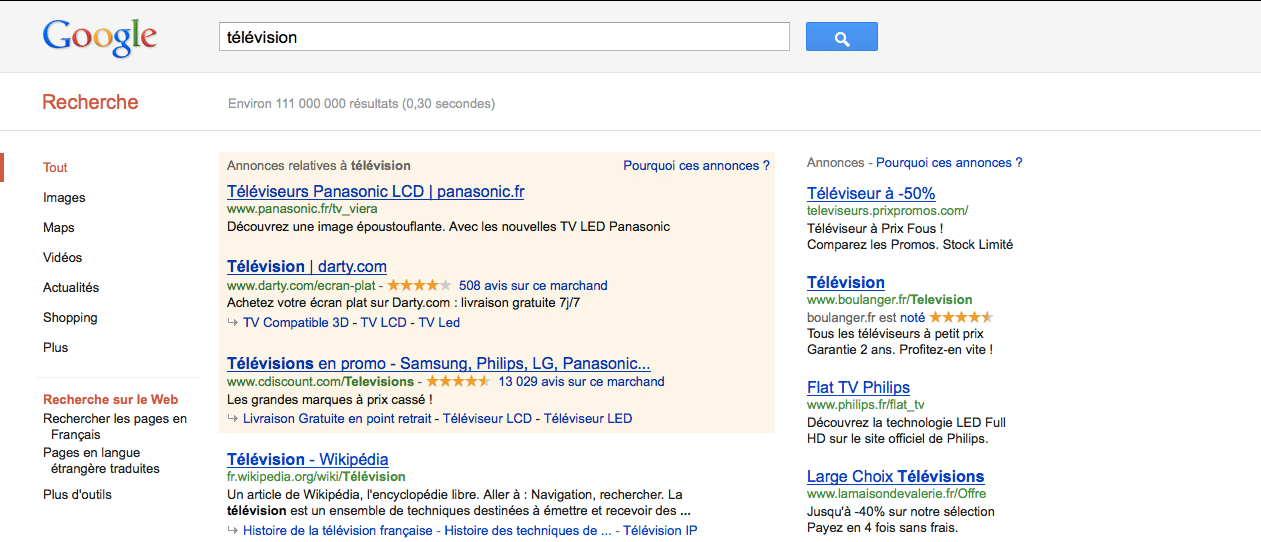
Task: Open Téléviseurs Panasonic LCD ad link
Action: click(x=376, y=191)
